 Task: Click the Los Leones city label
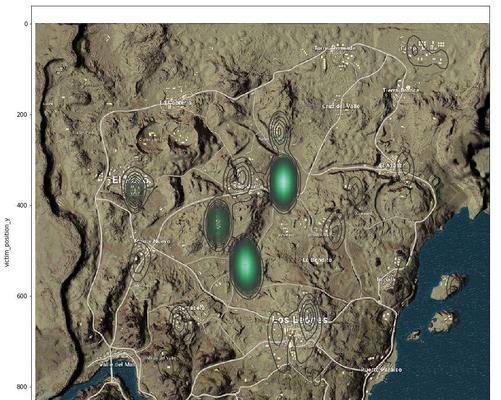point(300,320)
